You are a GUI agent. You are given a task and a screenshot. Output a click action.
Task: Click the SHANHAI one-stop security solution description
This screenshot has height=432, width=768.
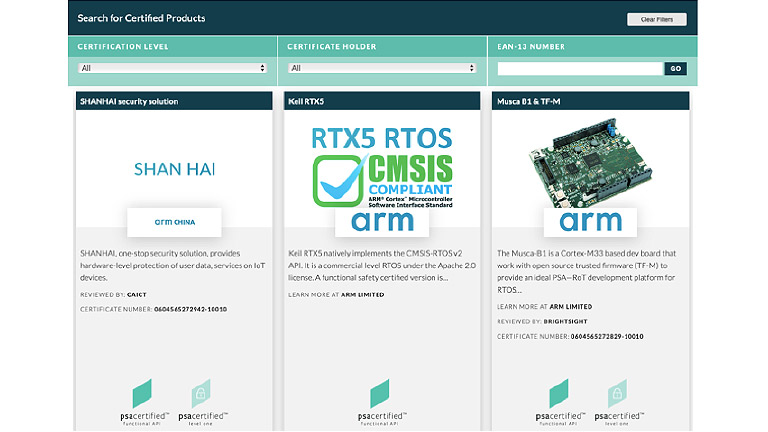(x=173, y=265)
